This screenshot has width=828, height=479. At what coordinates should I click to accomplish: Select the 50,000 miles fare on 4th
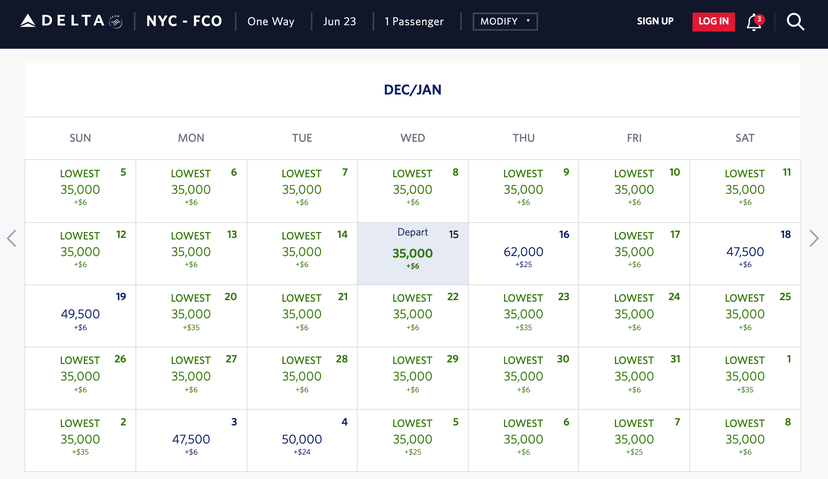click(x=302, y=440)
